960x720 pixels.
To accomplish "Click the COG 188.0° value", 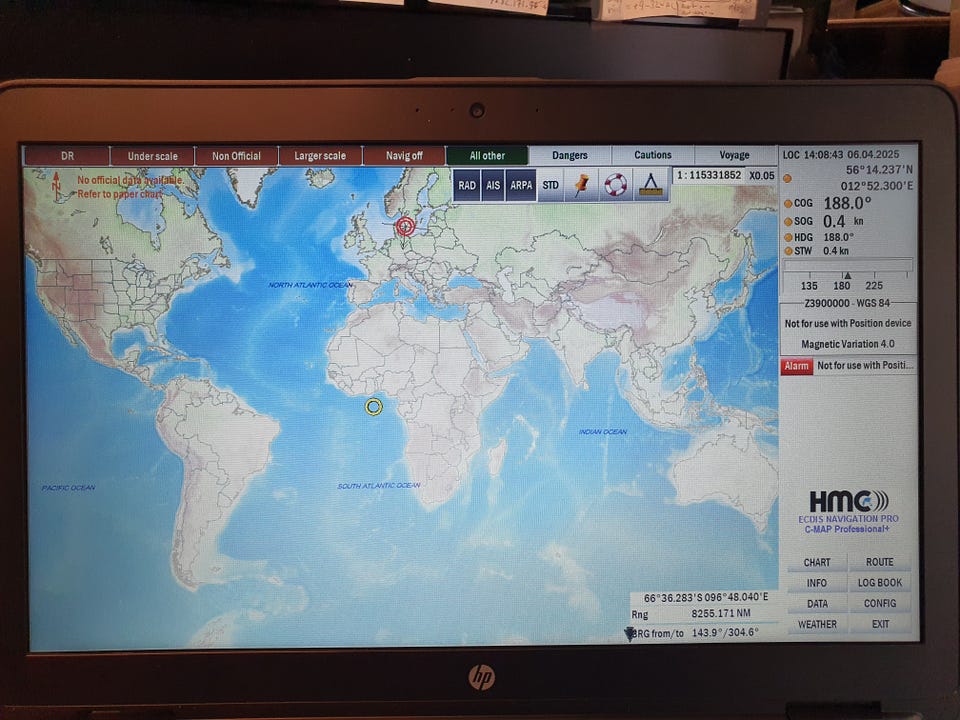I will pos(847,203).
